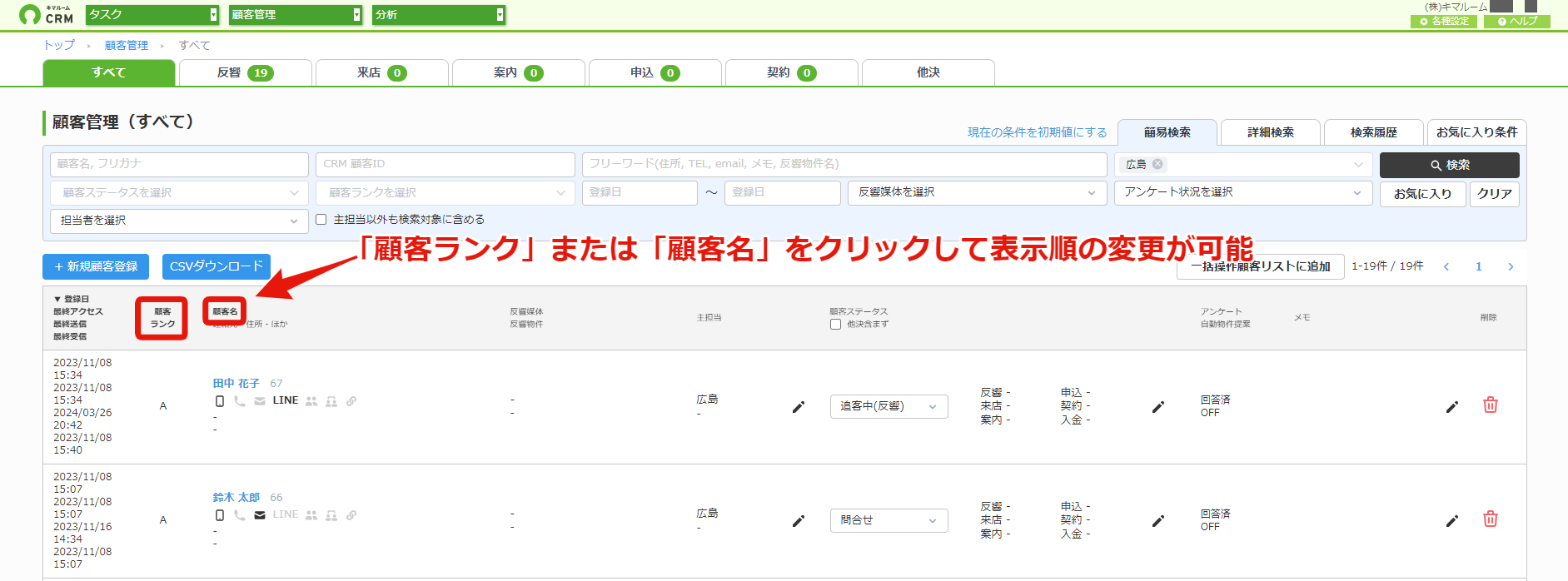This screenshot has height=581, width=1568.
Task: Open 担当者を選択 dropdown
Action: [x=179, y=221]
